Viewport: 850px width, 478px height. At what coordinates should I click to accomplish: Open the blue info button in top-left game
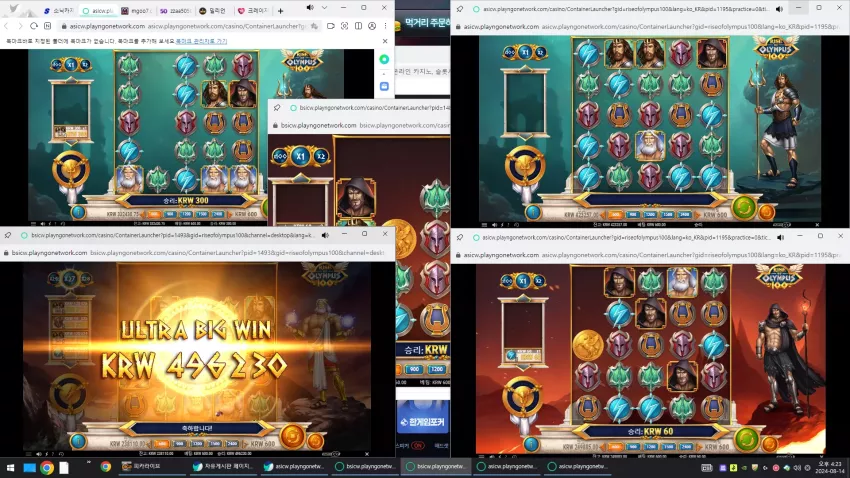(x=78, y=212)
